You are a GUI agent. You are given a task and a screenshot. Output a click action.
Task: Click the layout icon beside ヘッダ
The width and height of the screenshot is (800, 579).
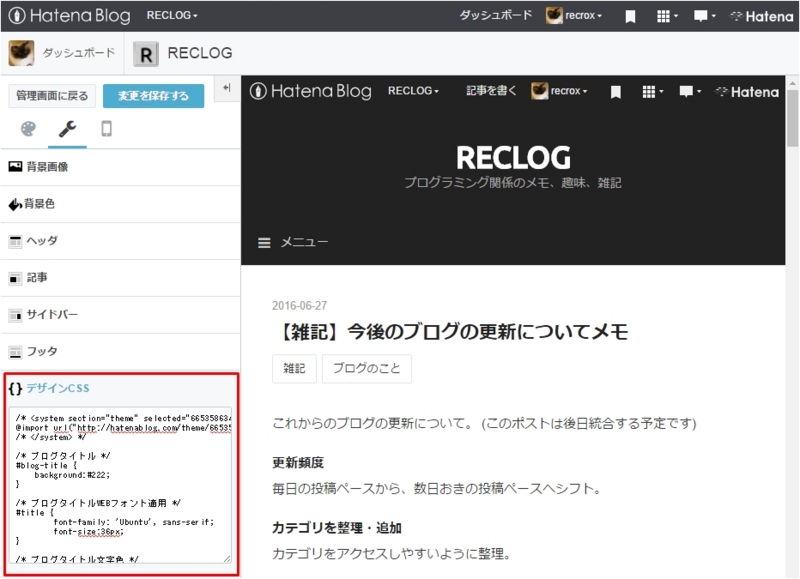(x=15, y=241)
